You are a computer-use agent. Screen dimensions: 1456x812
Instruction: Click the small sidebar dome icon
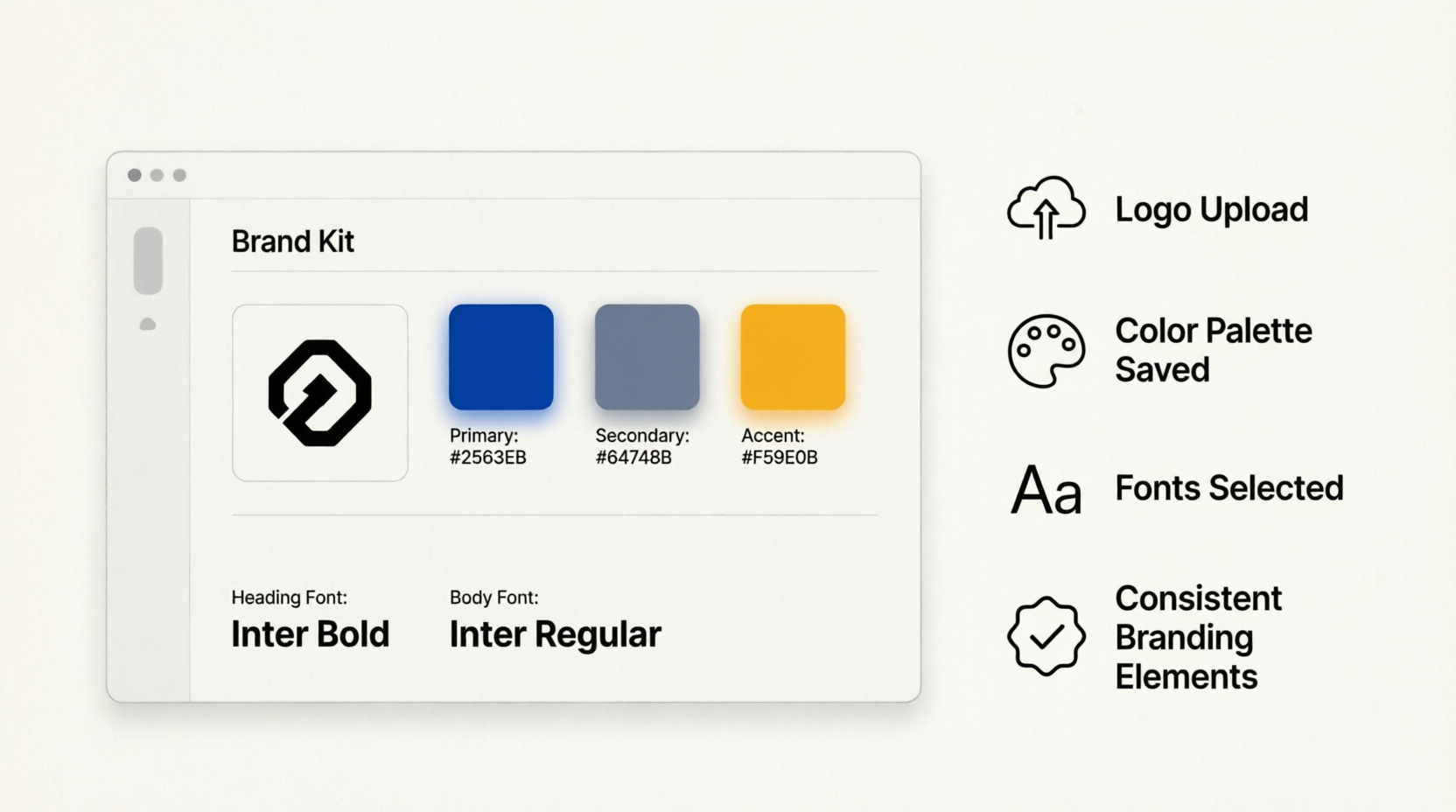(148, 324)
